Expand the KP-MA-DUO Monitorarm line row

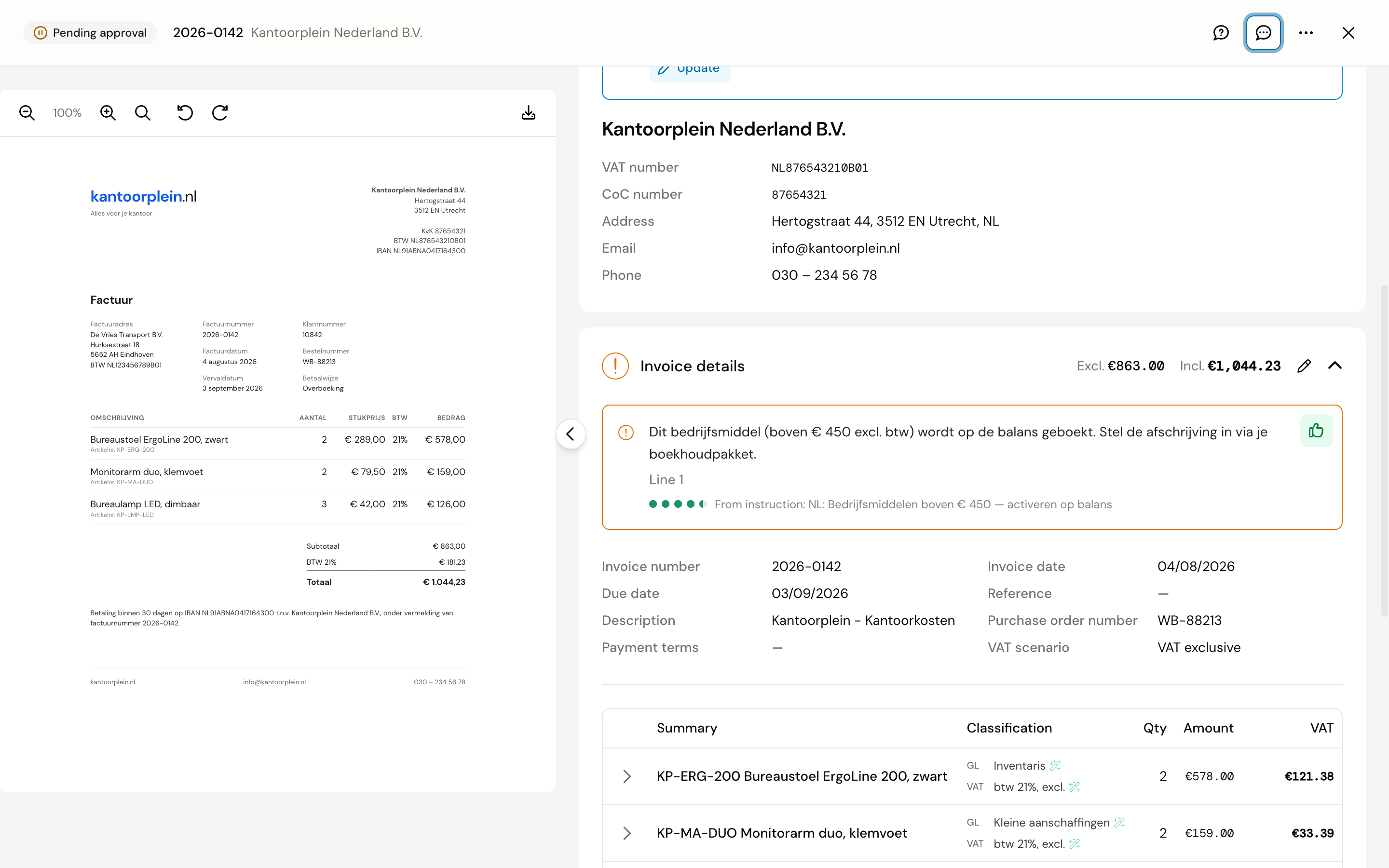[627, 833]
